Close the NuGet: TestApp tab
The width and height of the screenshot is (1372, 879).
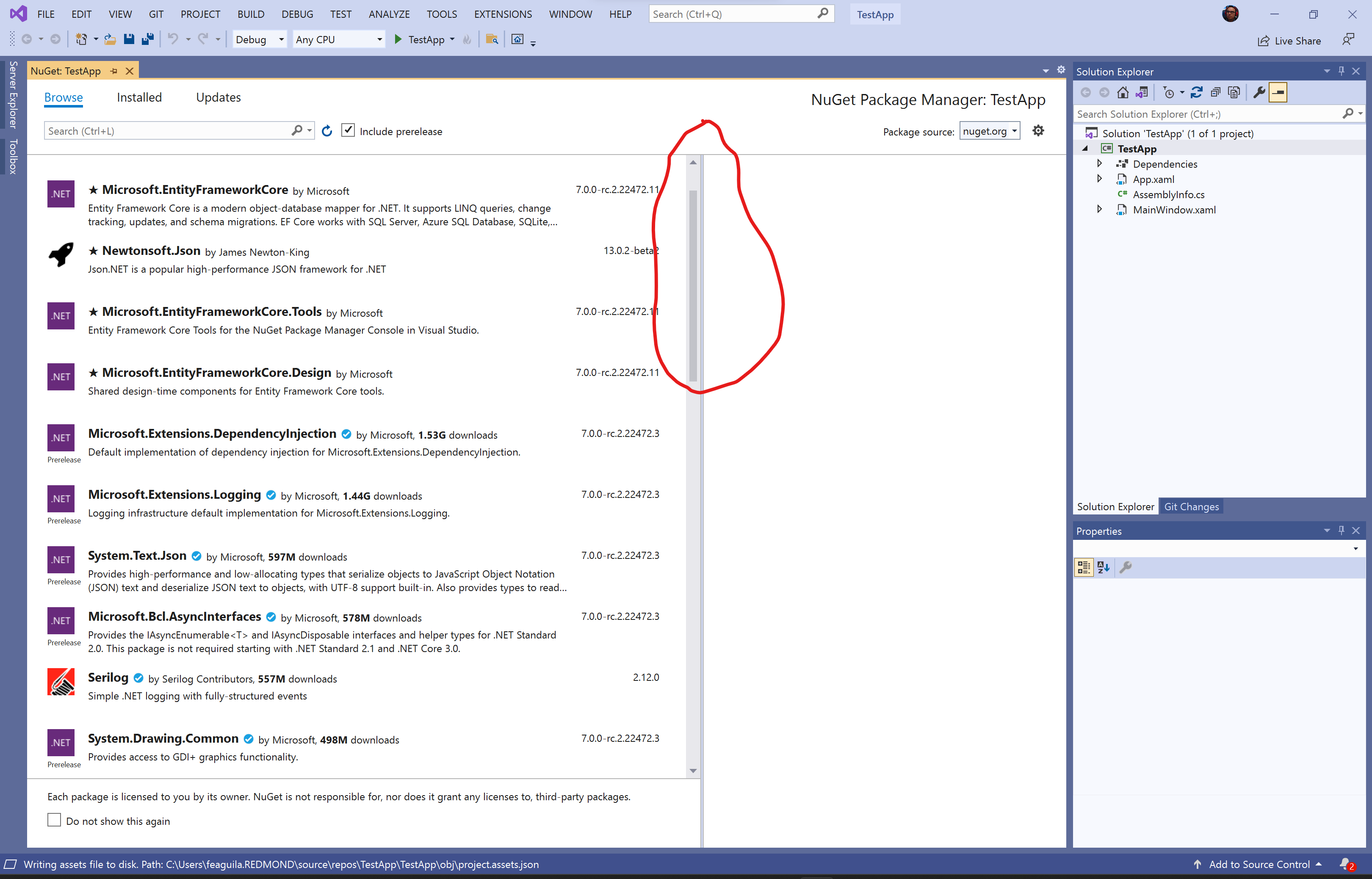(x=130, y=71)
